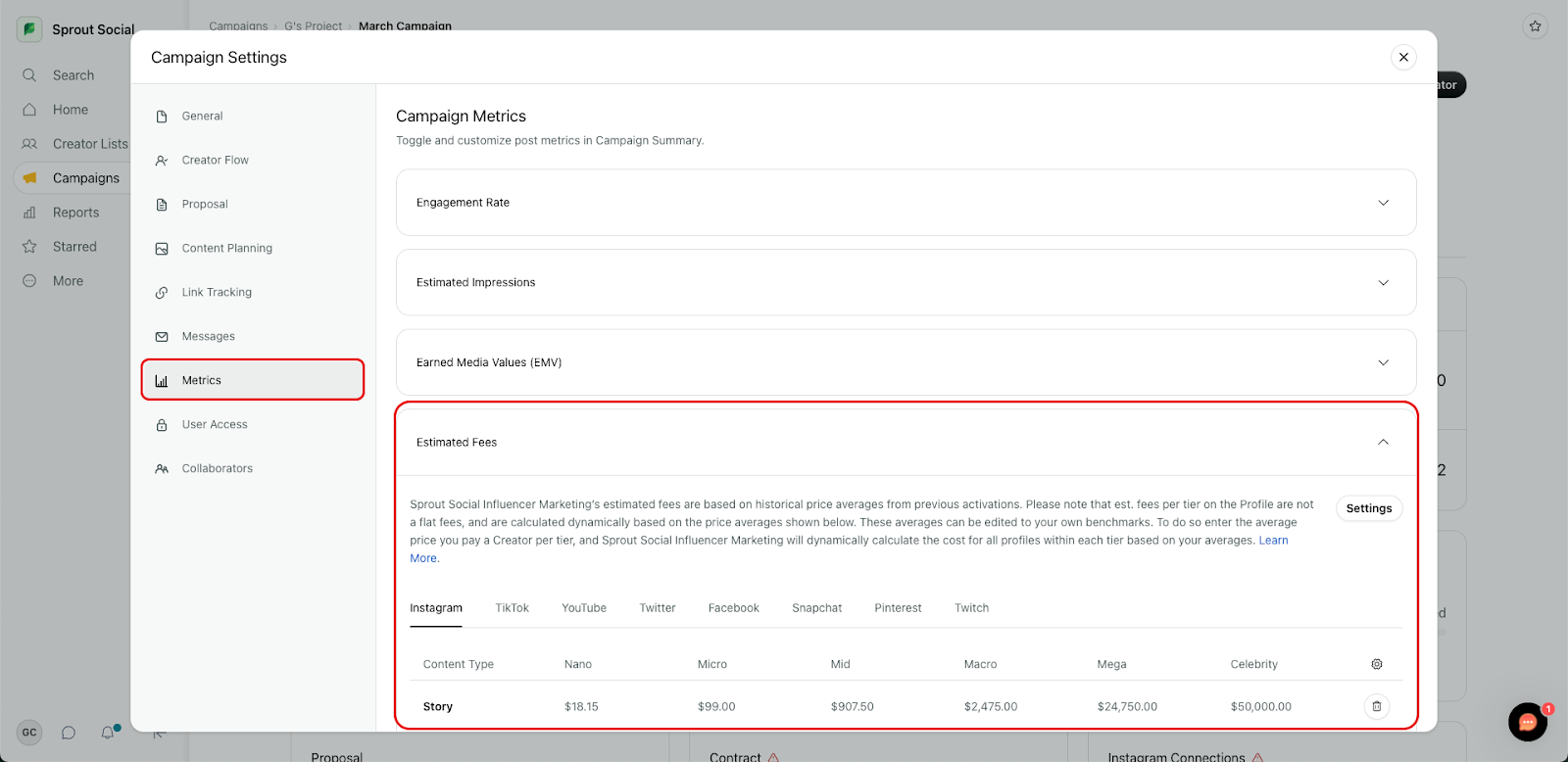Screen dimensions: 1568x762
Task: Click the Sprout Social logo
Action: click(x=29, y=29)
